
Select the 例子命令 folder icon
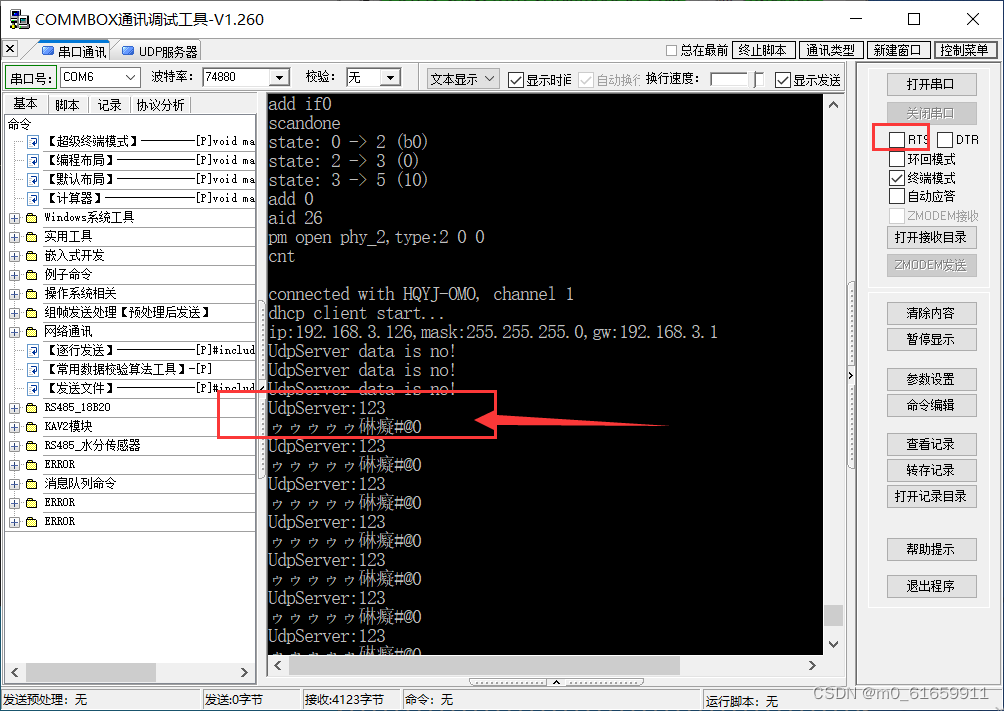pos(31,275)
